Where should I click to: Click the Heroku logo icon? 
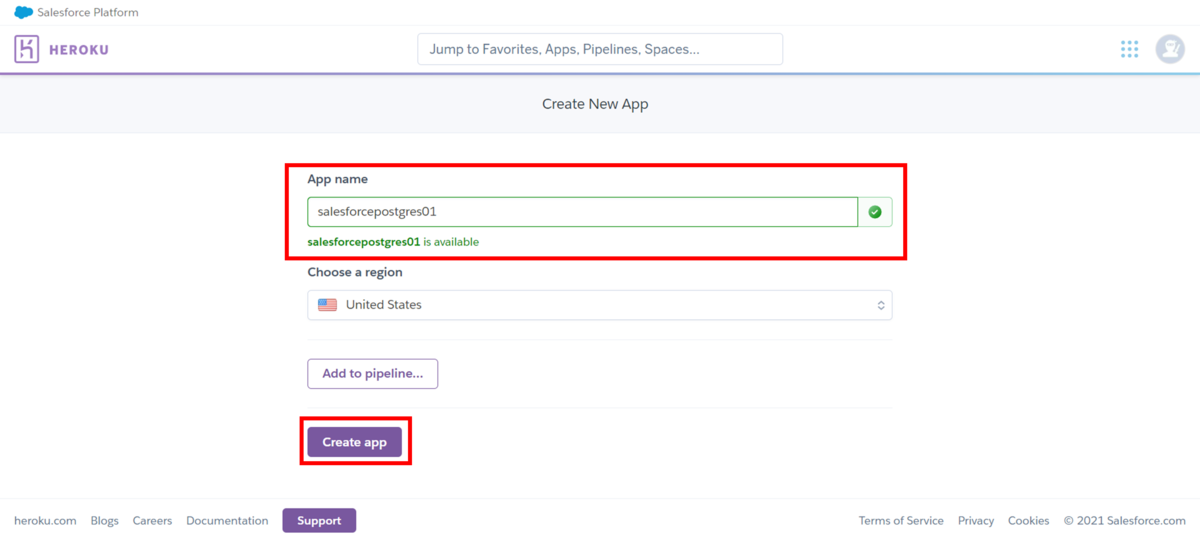[27, 49]
